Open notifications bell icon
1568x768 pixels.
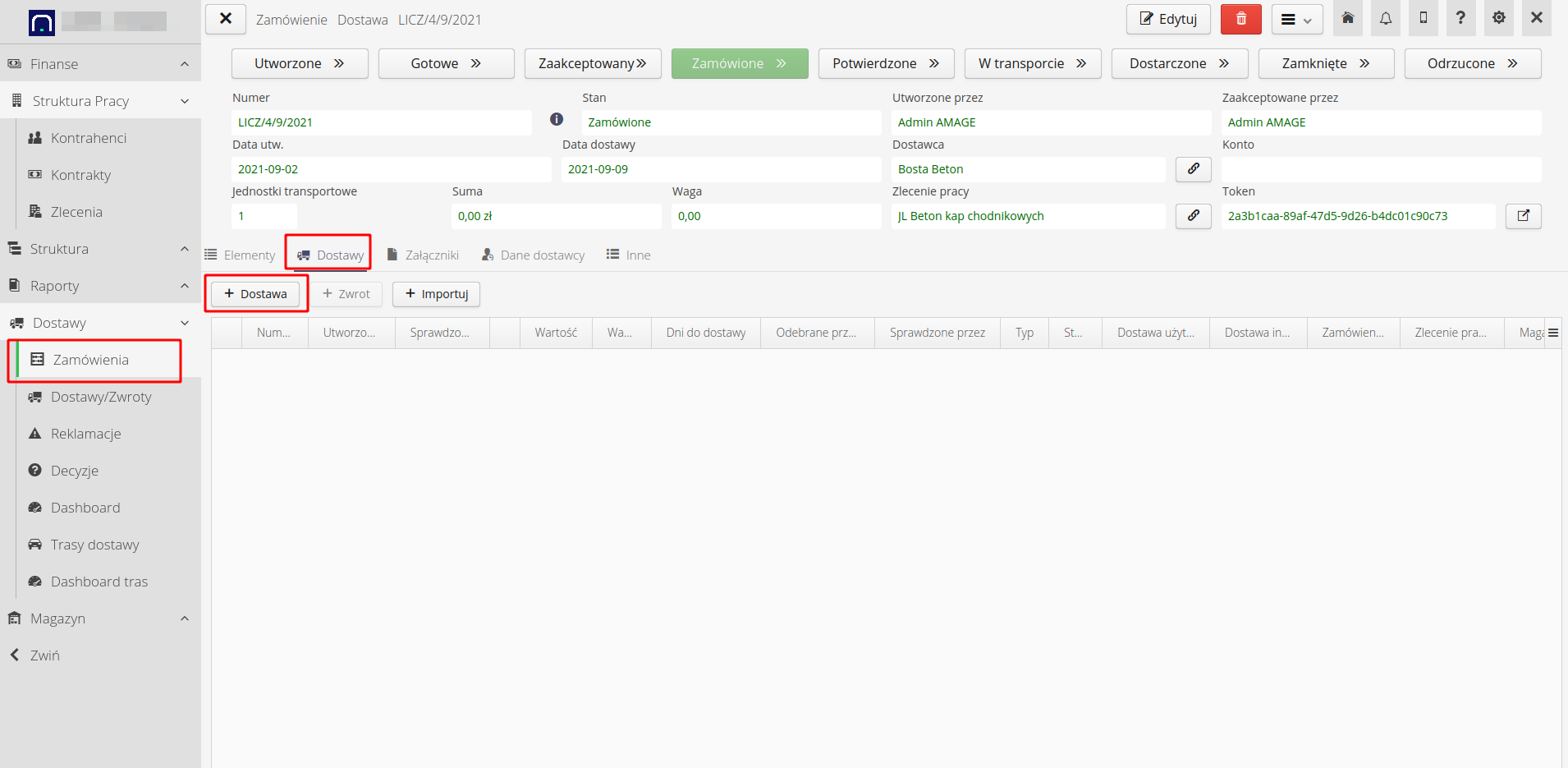point(1386,19)
